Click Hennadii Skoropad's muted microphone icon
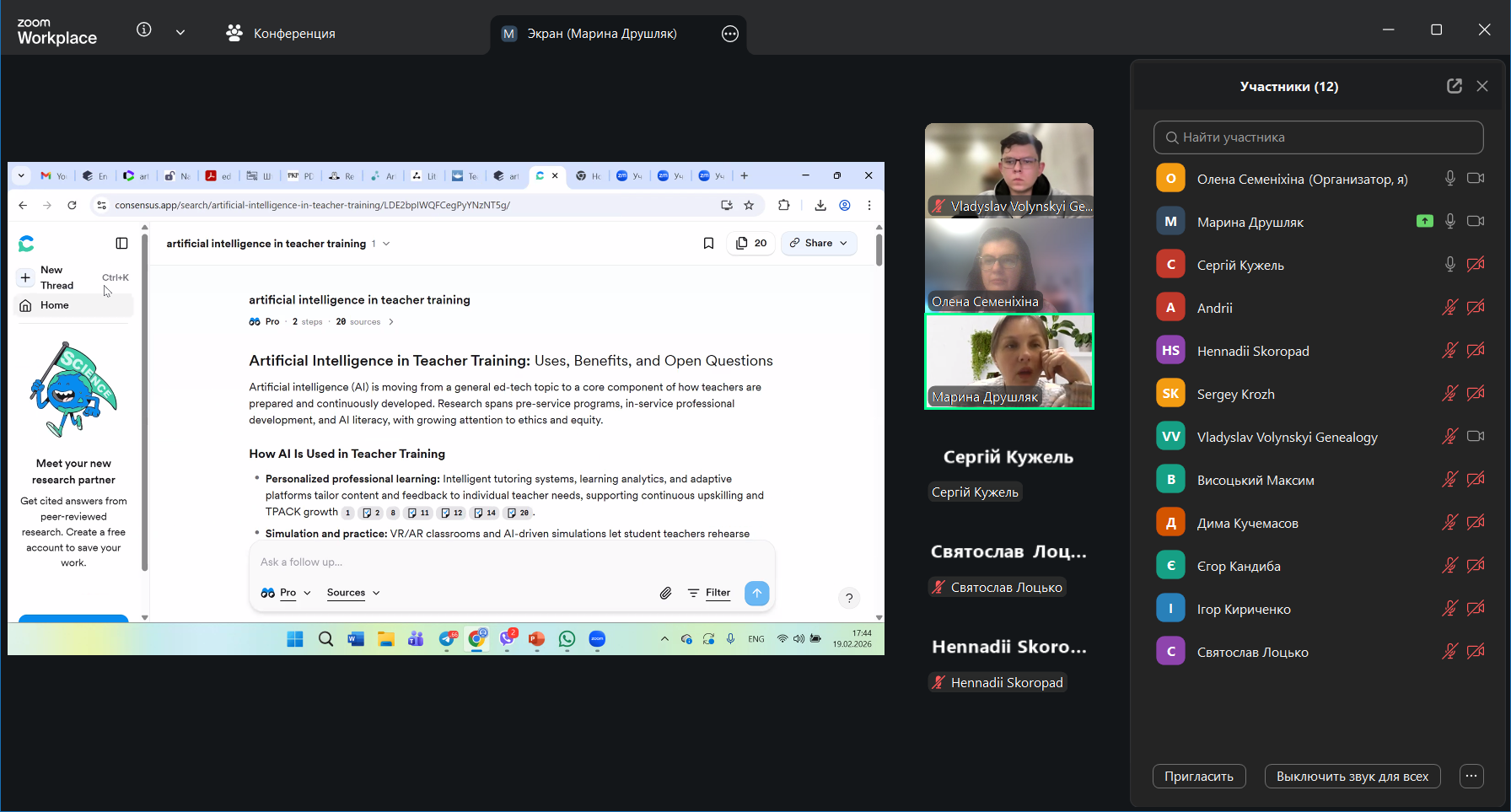The width and height of the screenshot is (1511, 812). (1449, 351)
